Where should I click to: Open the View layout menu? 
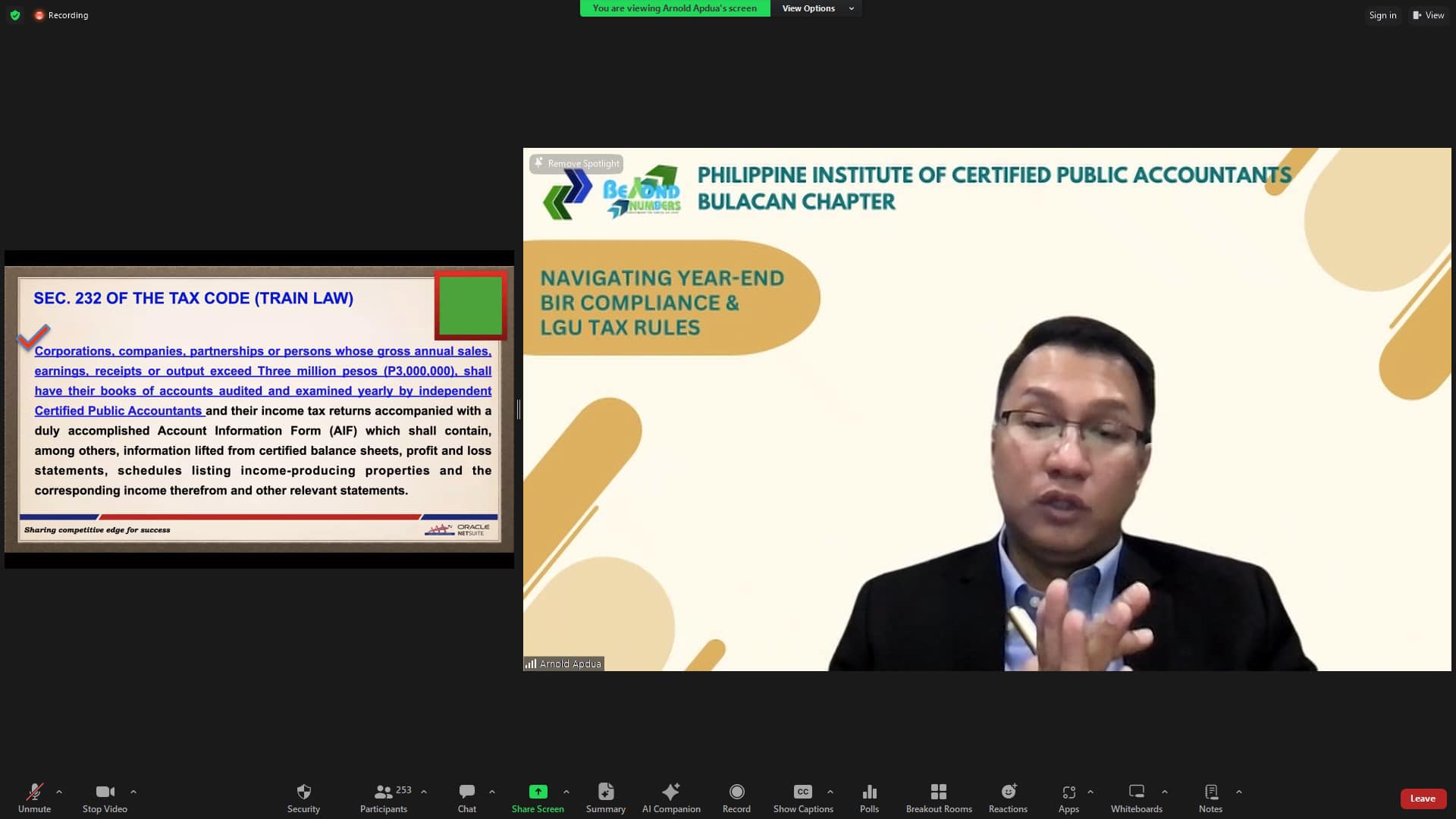point(1429,15)
